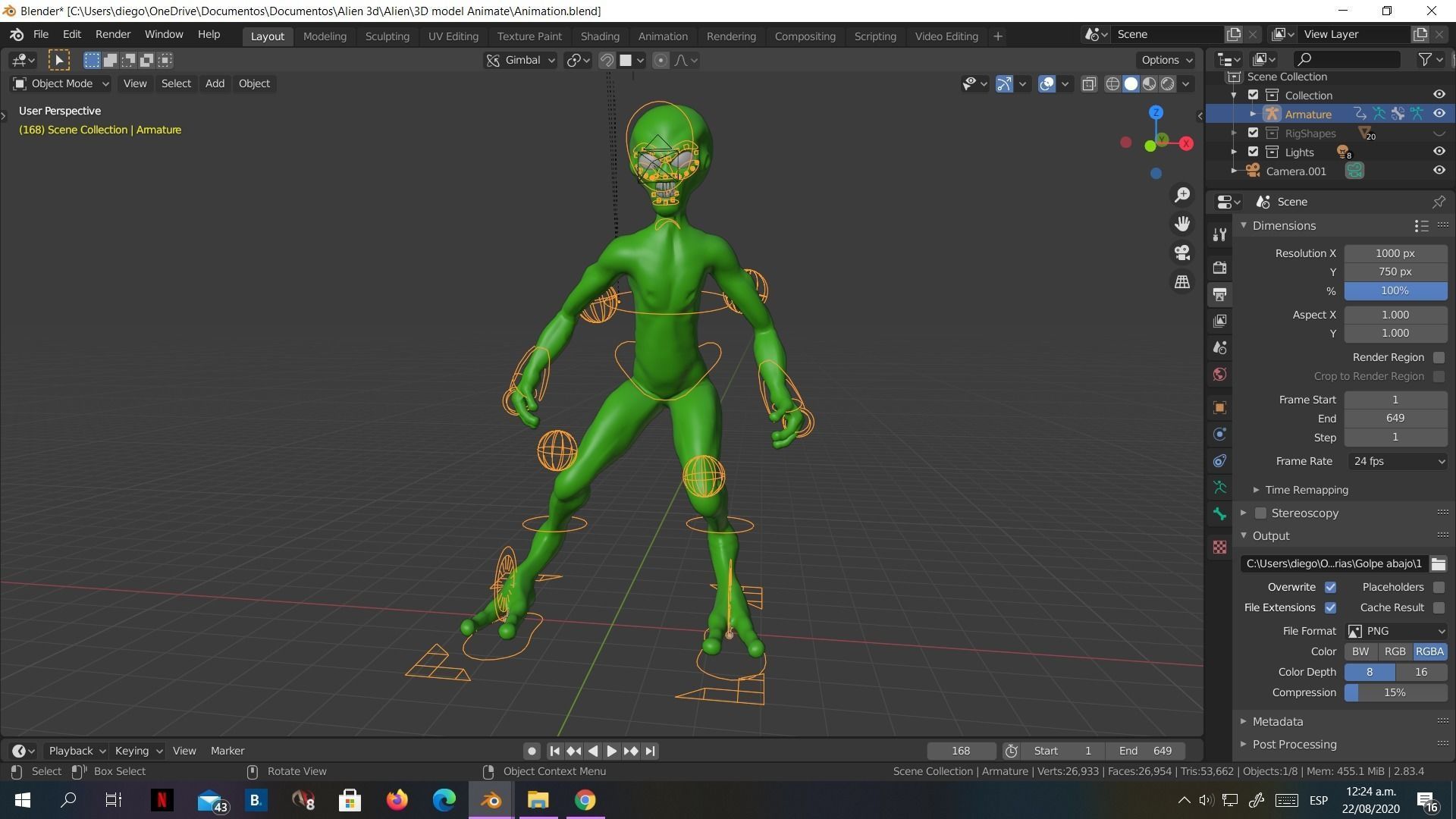This screenshot has height=819, width=1456.
Task: Click the current frame field showing 168
Action: [960, 751]
